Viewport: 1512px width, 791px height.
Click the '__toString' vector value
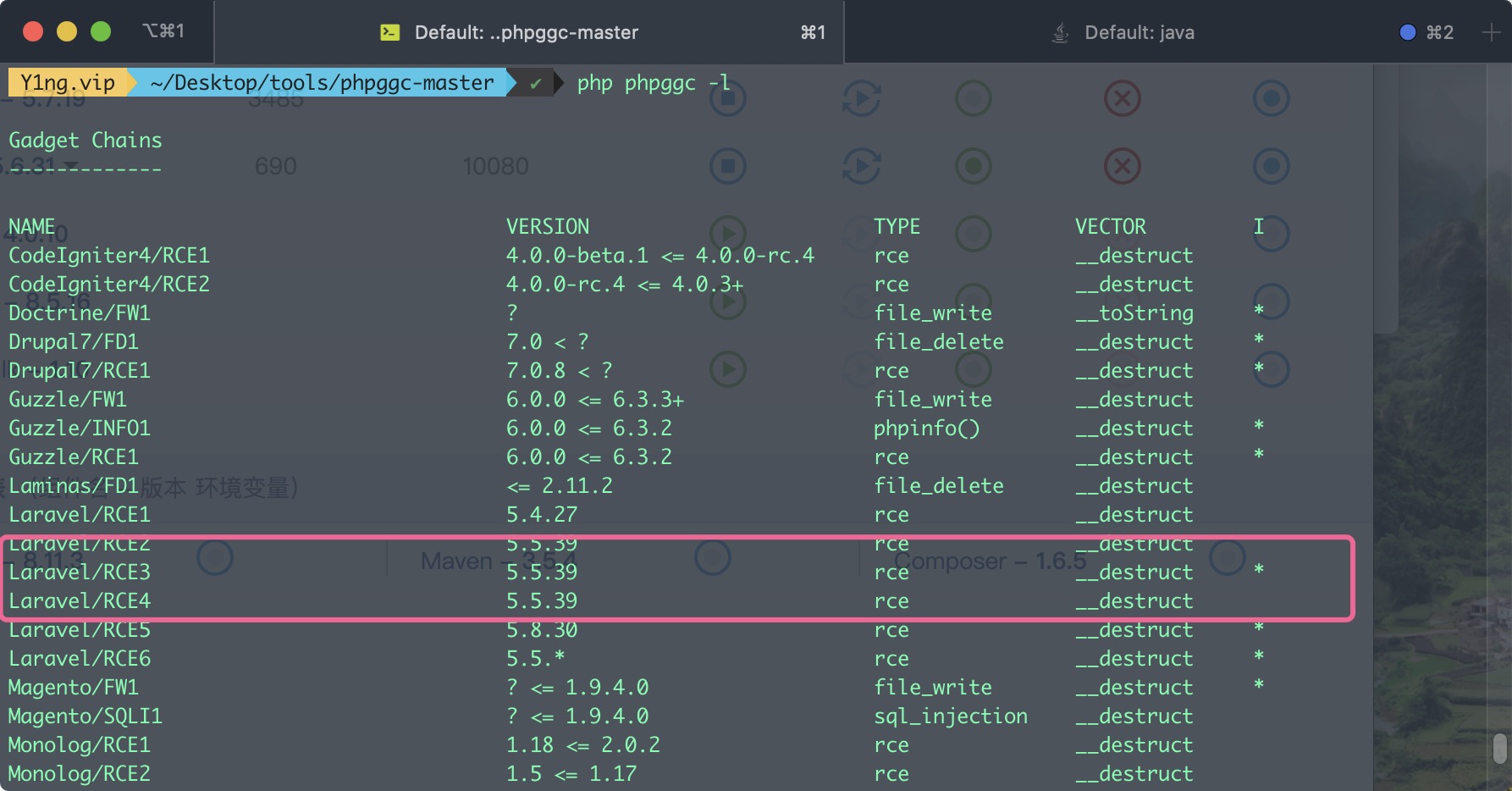click(x=1134, y=313)
